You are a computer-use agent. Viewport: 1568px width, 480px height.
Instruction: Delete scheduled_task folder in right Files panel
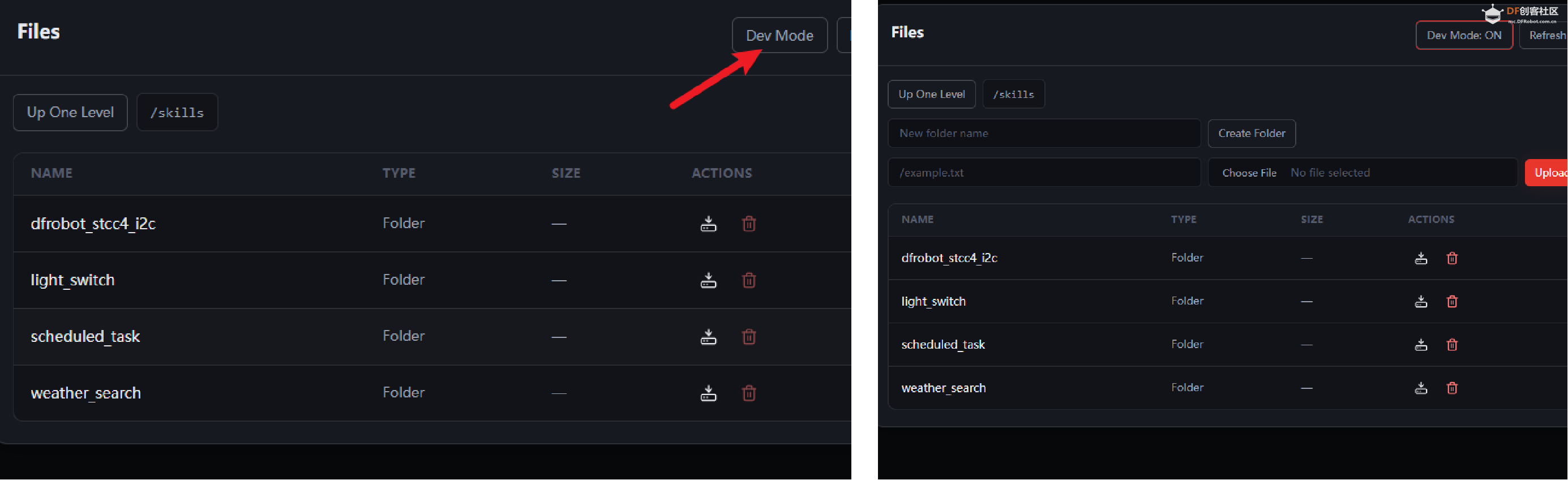coord(1453,345)
